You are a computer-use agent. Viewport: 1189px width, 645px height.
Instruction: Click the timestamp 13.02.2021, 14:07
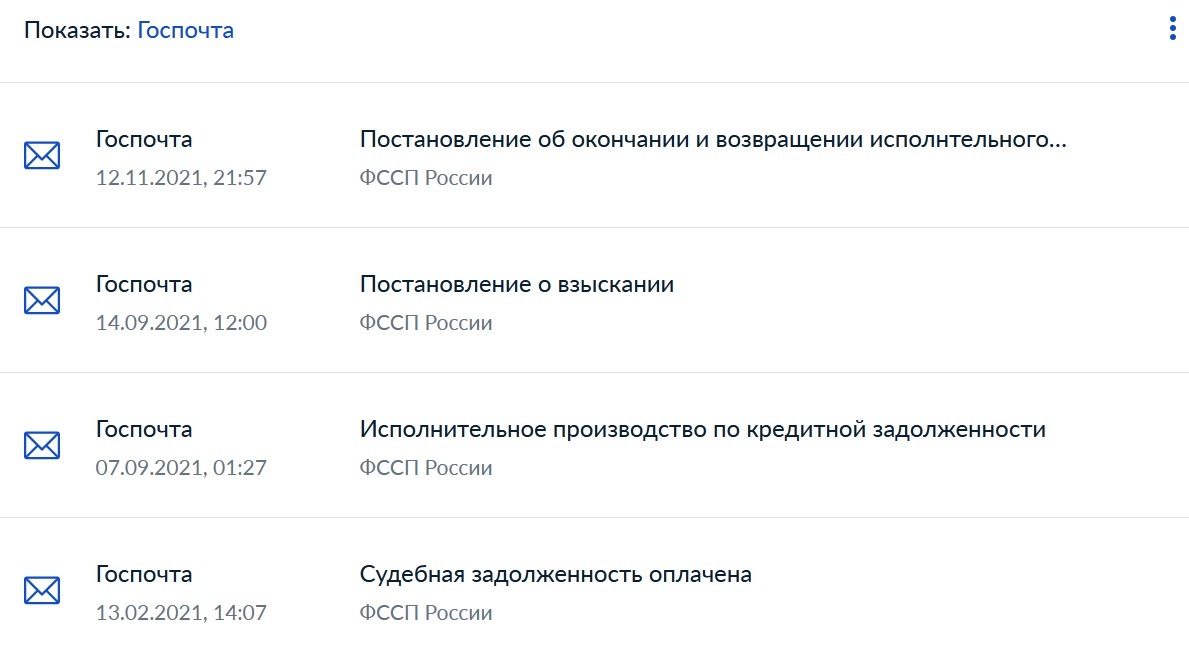[181, 613]
